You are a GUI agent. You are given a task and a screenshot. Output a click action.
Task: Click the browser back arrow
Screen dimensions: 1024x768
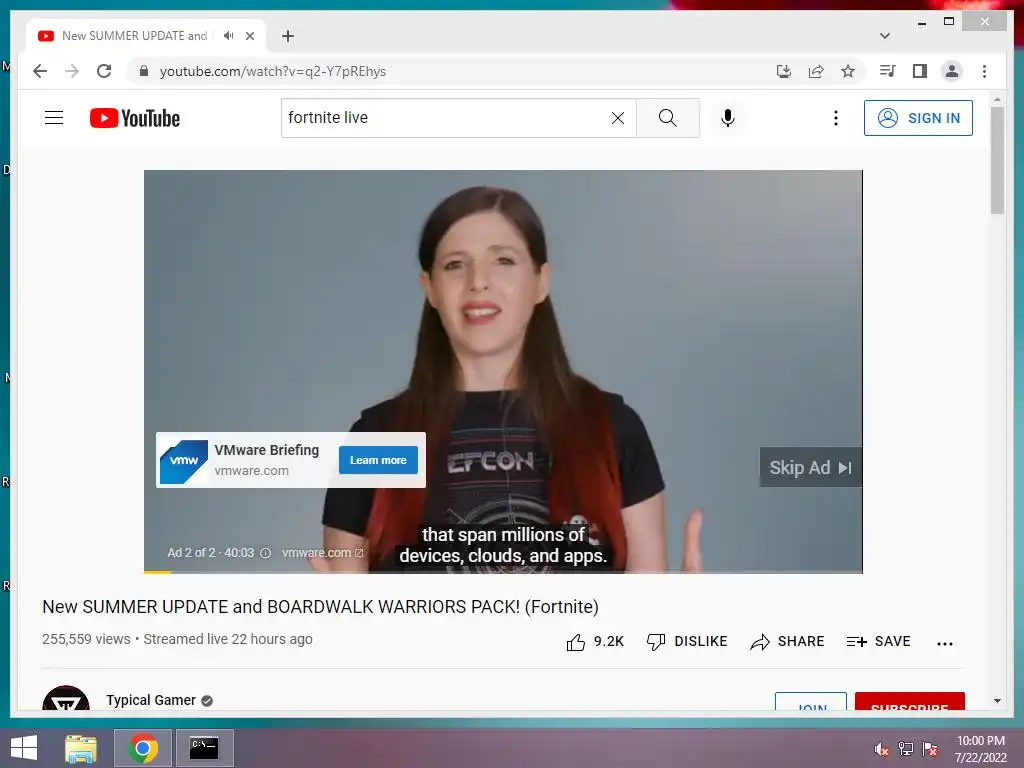tap(40, 71)
